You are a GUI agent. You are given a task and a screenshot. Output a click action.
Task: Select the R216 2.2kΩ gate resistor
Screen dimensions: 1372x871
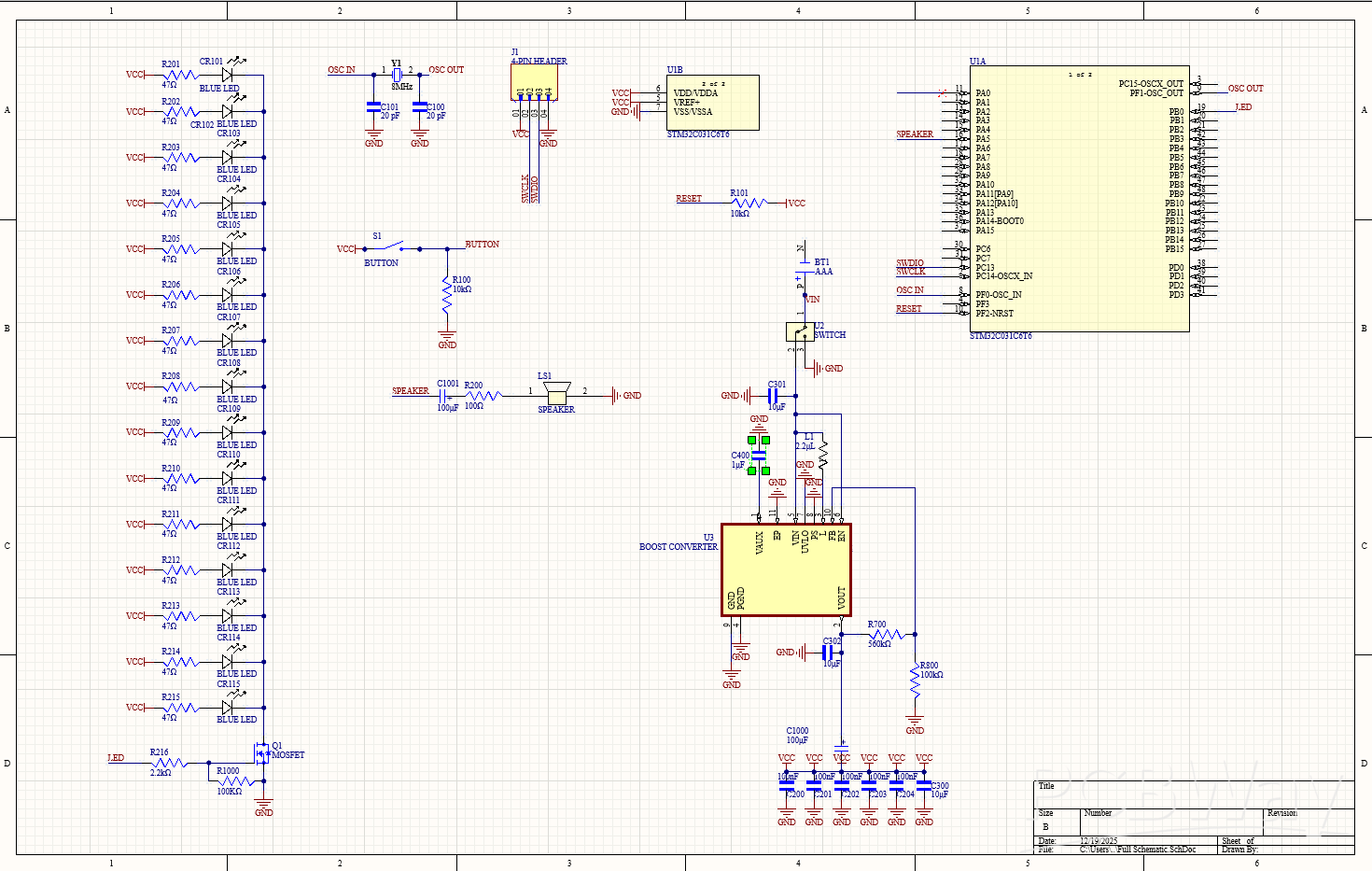point(168,764)
